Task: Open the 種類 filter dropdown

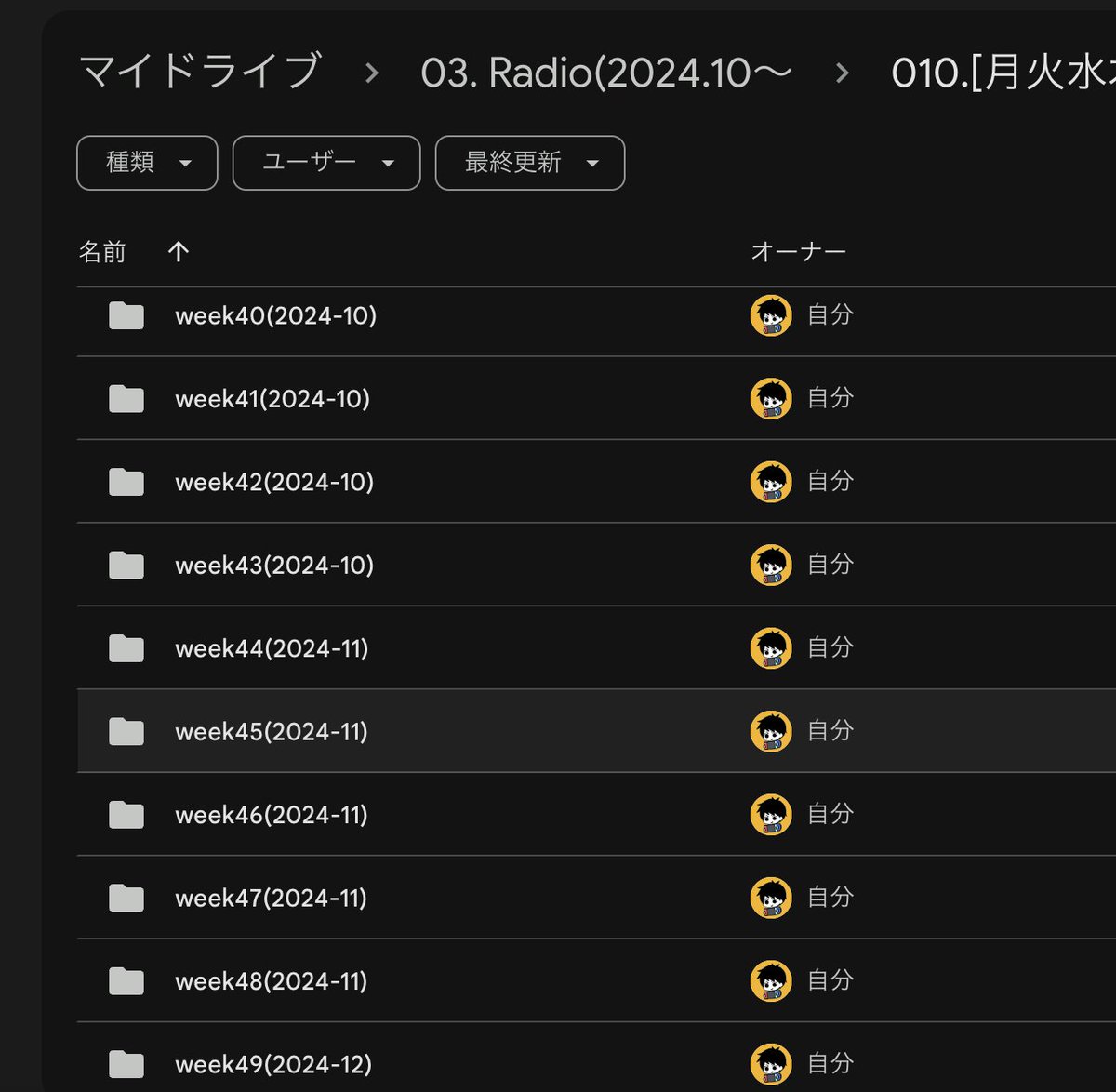Action: point(147,163)
